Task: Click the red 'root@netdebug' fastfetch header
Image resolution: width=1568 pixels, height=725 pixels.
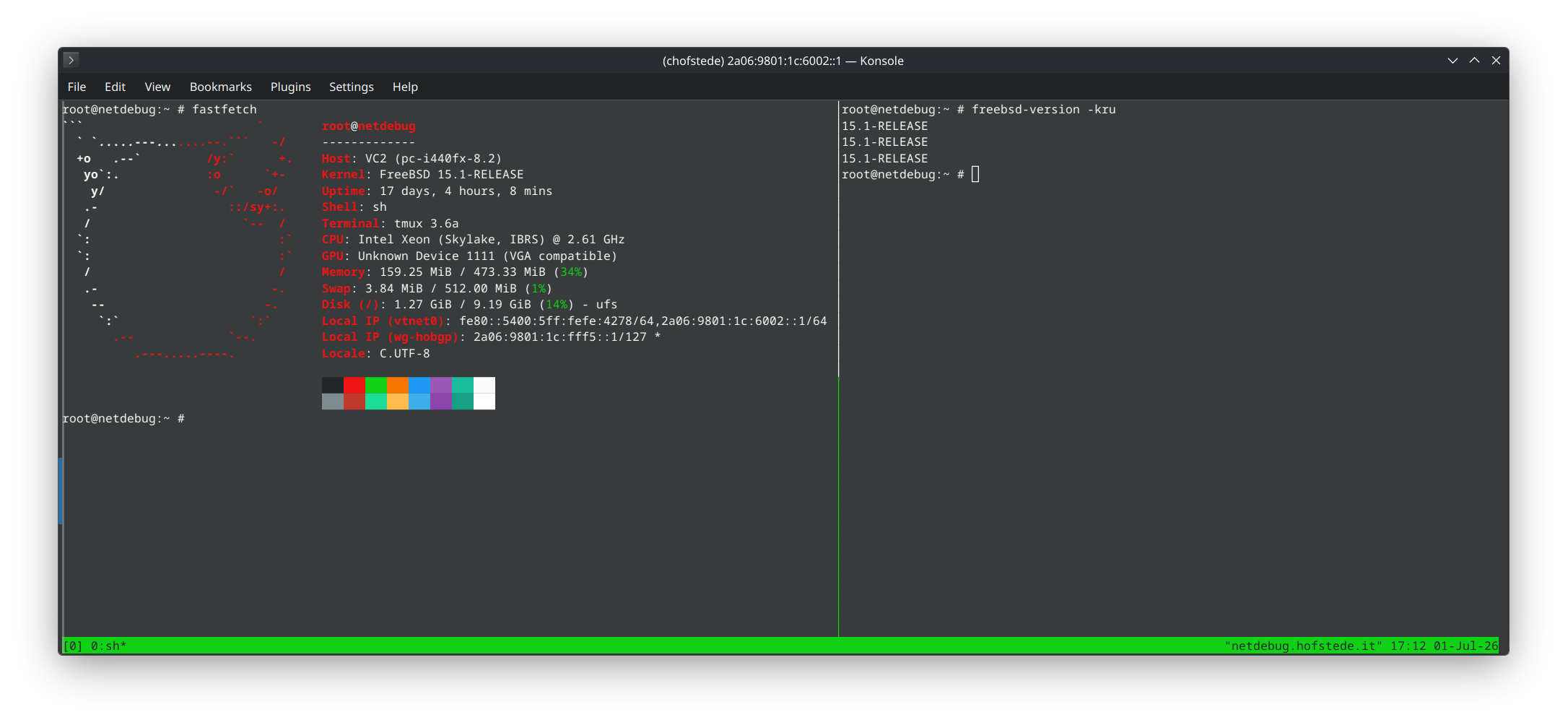Action: [x=369, y=126]
